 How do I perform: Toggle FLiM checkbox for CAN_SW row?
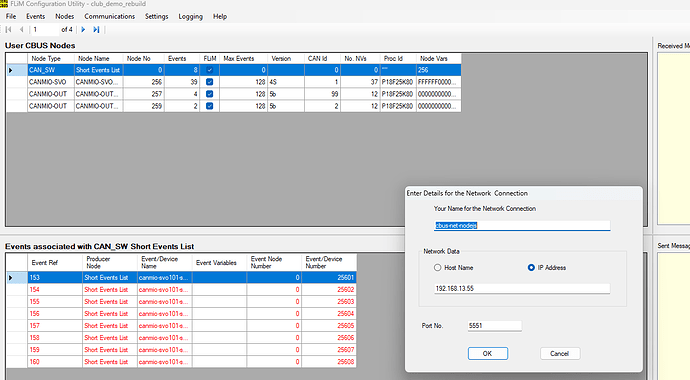(x=209, y=70)
